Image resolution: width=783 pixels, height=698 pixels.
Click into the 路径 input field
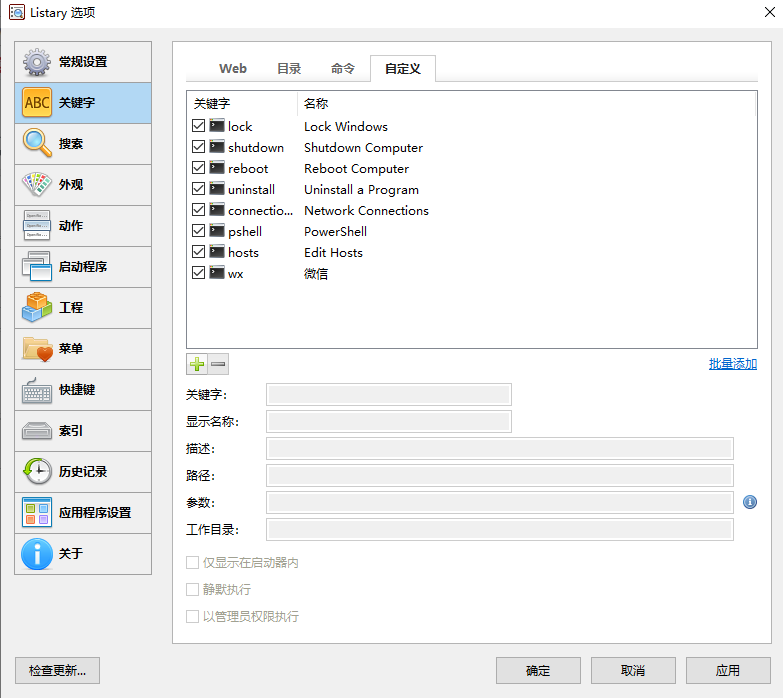tap(500, 475)
